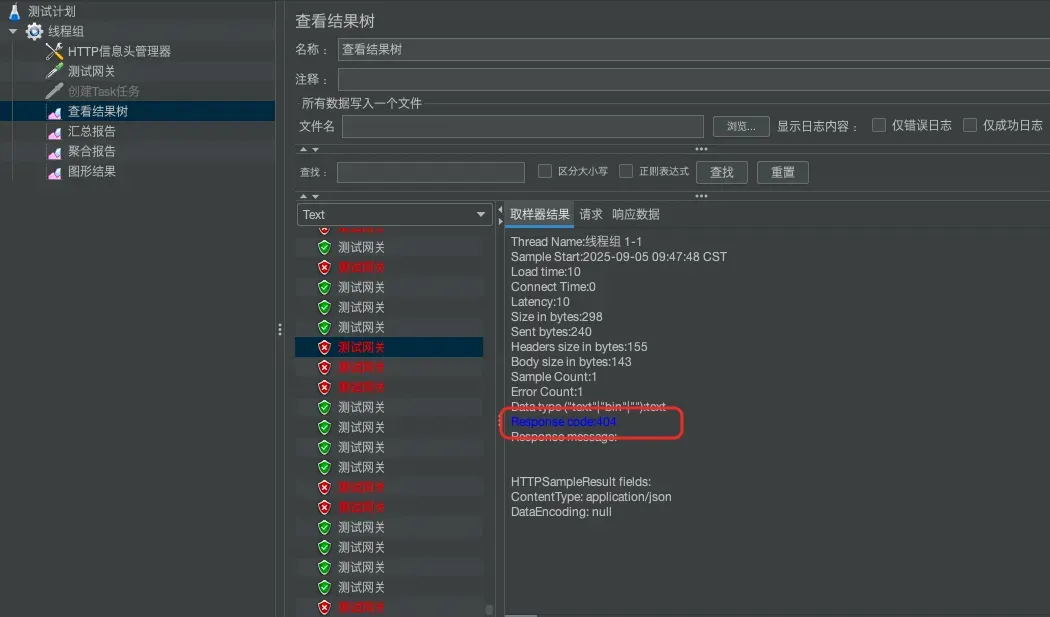Click the 'DataEncoding: null' line

coord(561,512)
